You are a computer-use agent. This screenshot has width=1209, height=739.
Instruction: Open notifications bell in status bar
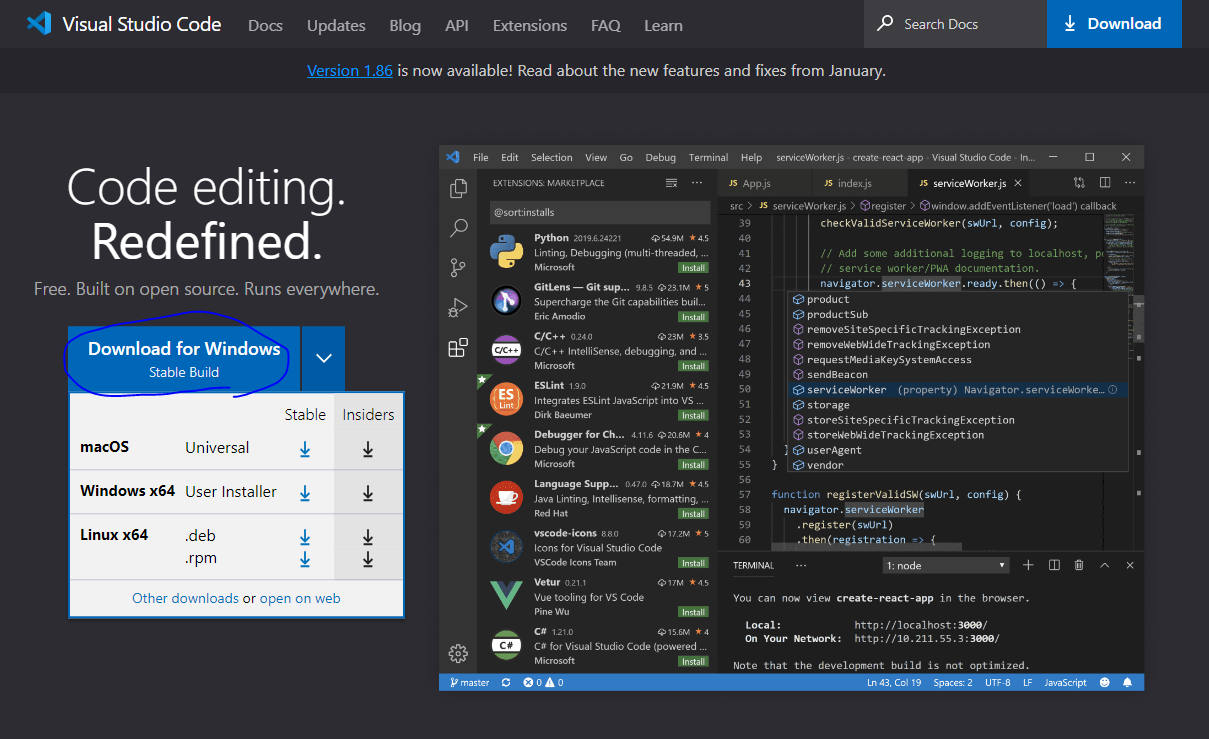tap(1128, 682)
